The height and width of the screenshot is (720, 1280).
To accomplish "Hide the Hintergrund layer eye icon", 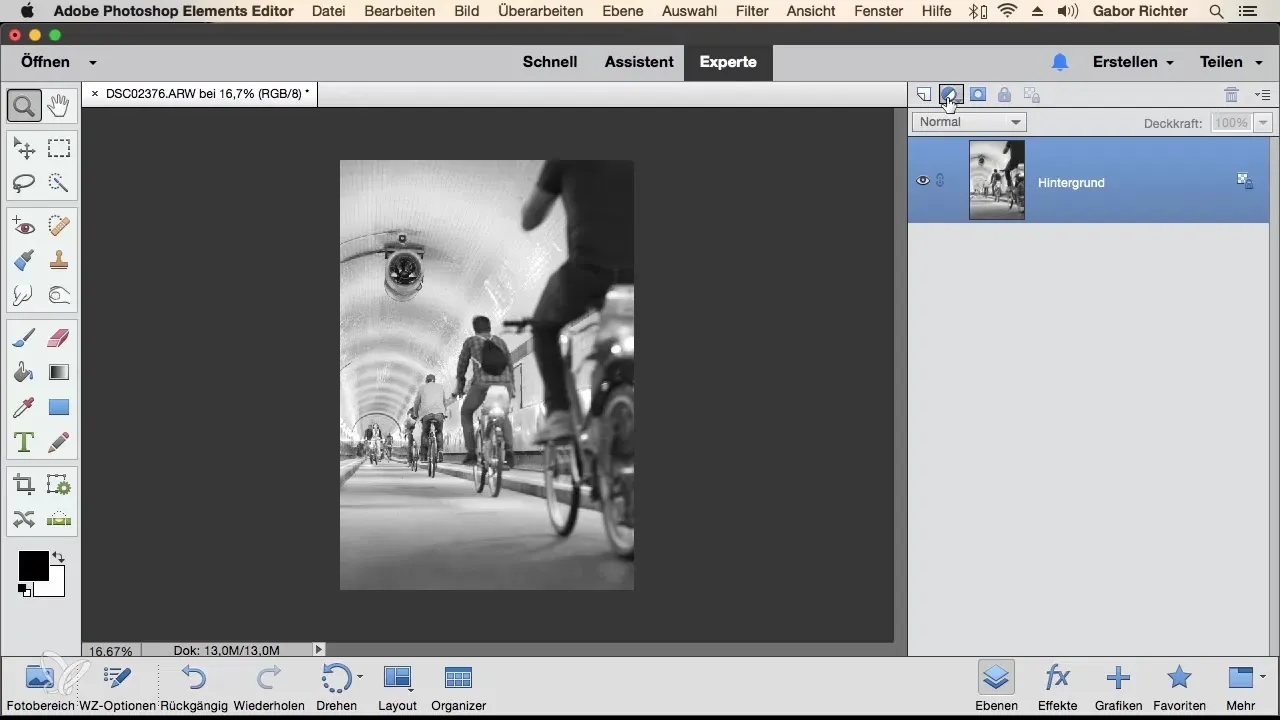I will coord(923,181).
